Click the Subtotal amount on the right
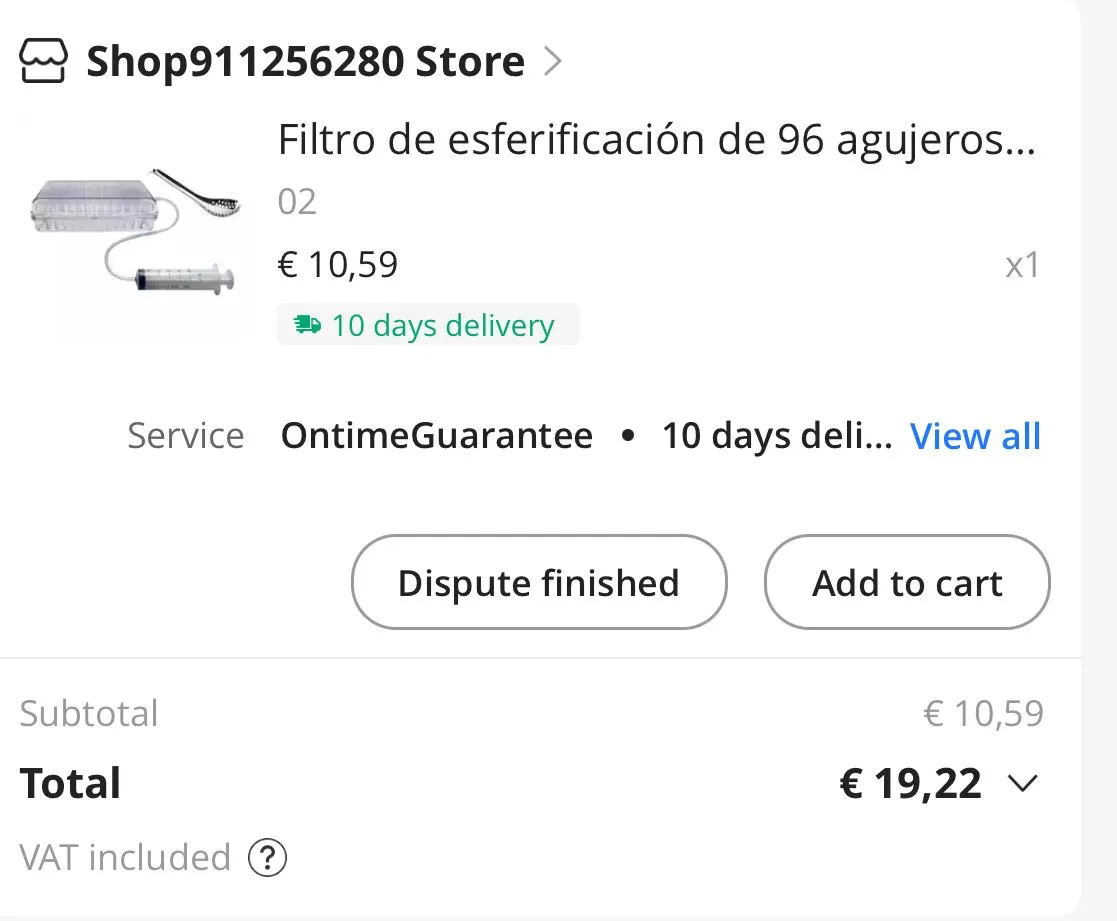 click(x=983, y=714)
